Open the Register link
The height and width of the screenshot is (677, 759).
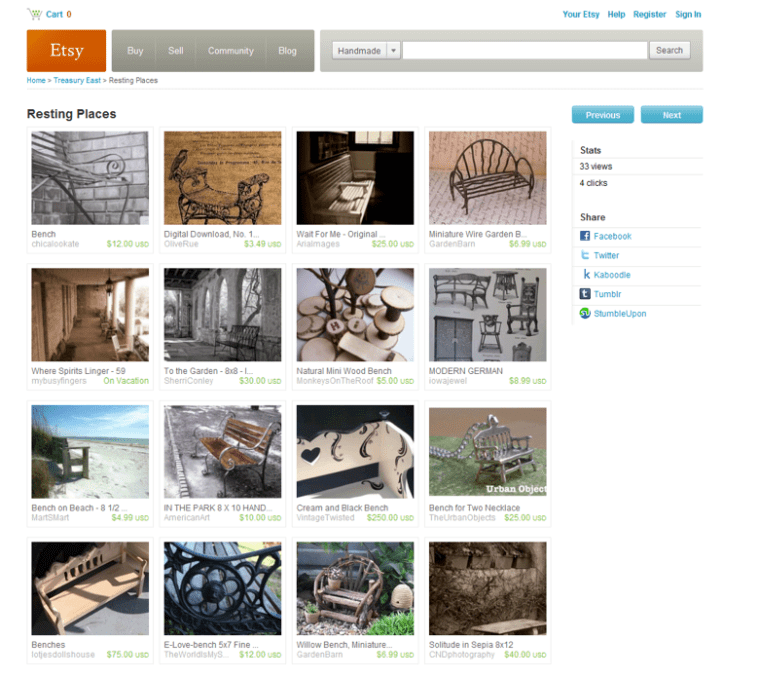649,15
